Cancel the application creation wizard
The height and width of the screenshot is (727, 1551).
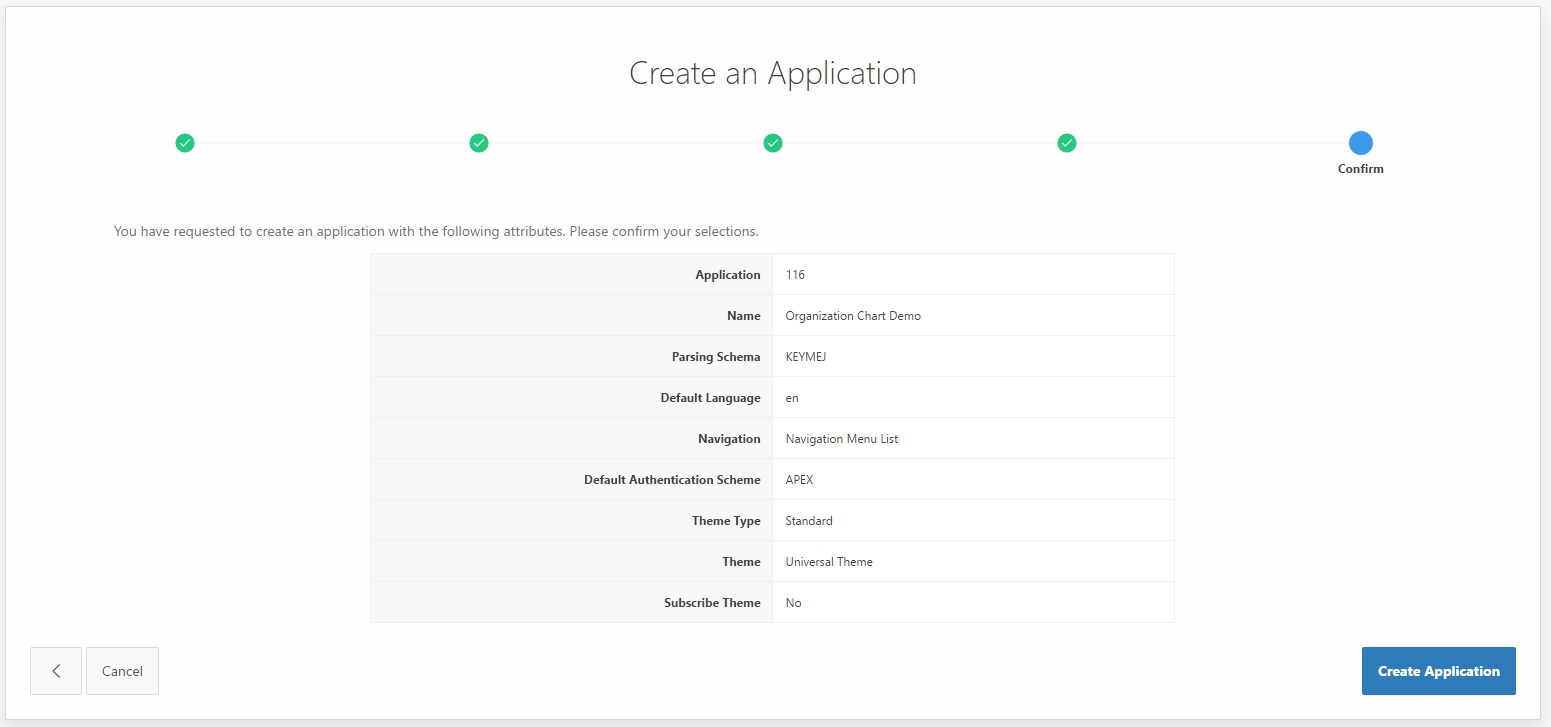[x=122, y=671]
